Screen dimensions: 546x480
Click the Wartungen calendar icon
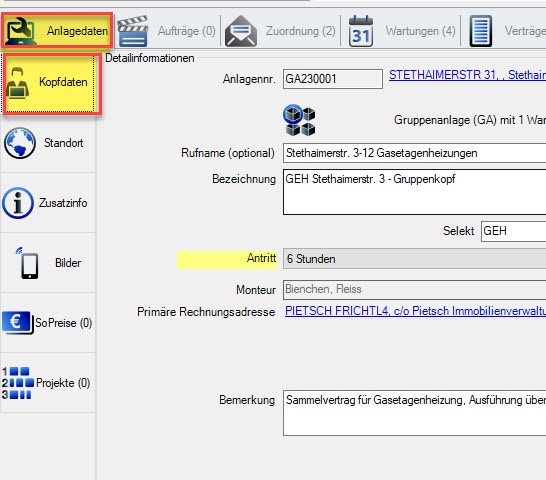[361, 31]
